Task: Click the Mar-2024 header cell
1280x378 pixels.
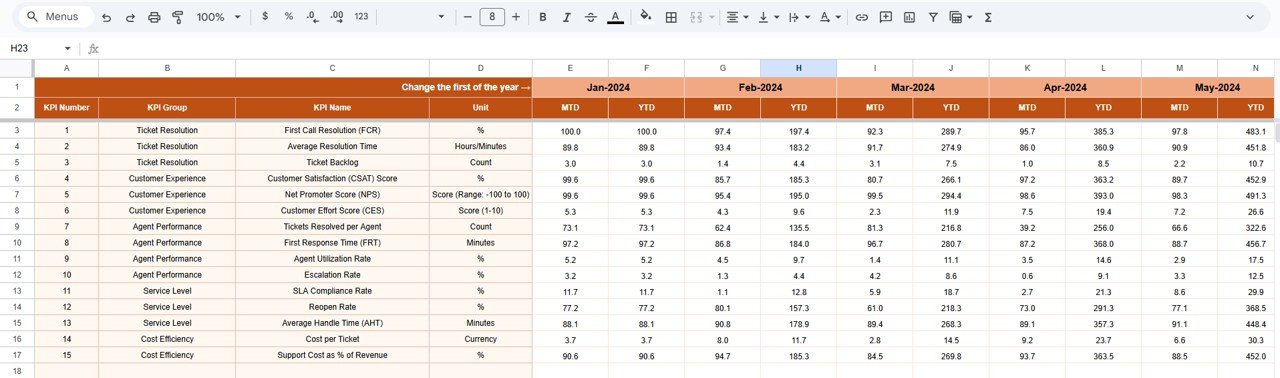Action: coord(912,87)
